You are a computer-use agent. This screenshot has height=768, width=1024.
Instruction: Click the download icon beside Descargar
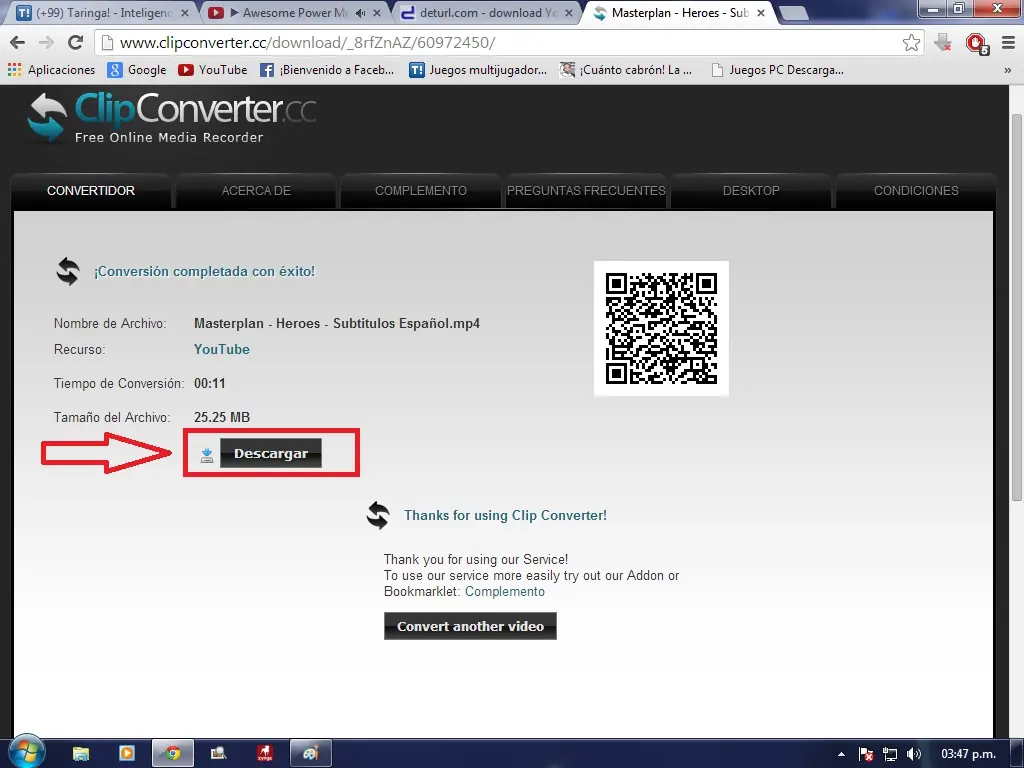[207, 455]
